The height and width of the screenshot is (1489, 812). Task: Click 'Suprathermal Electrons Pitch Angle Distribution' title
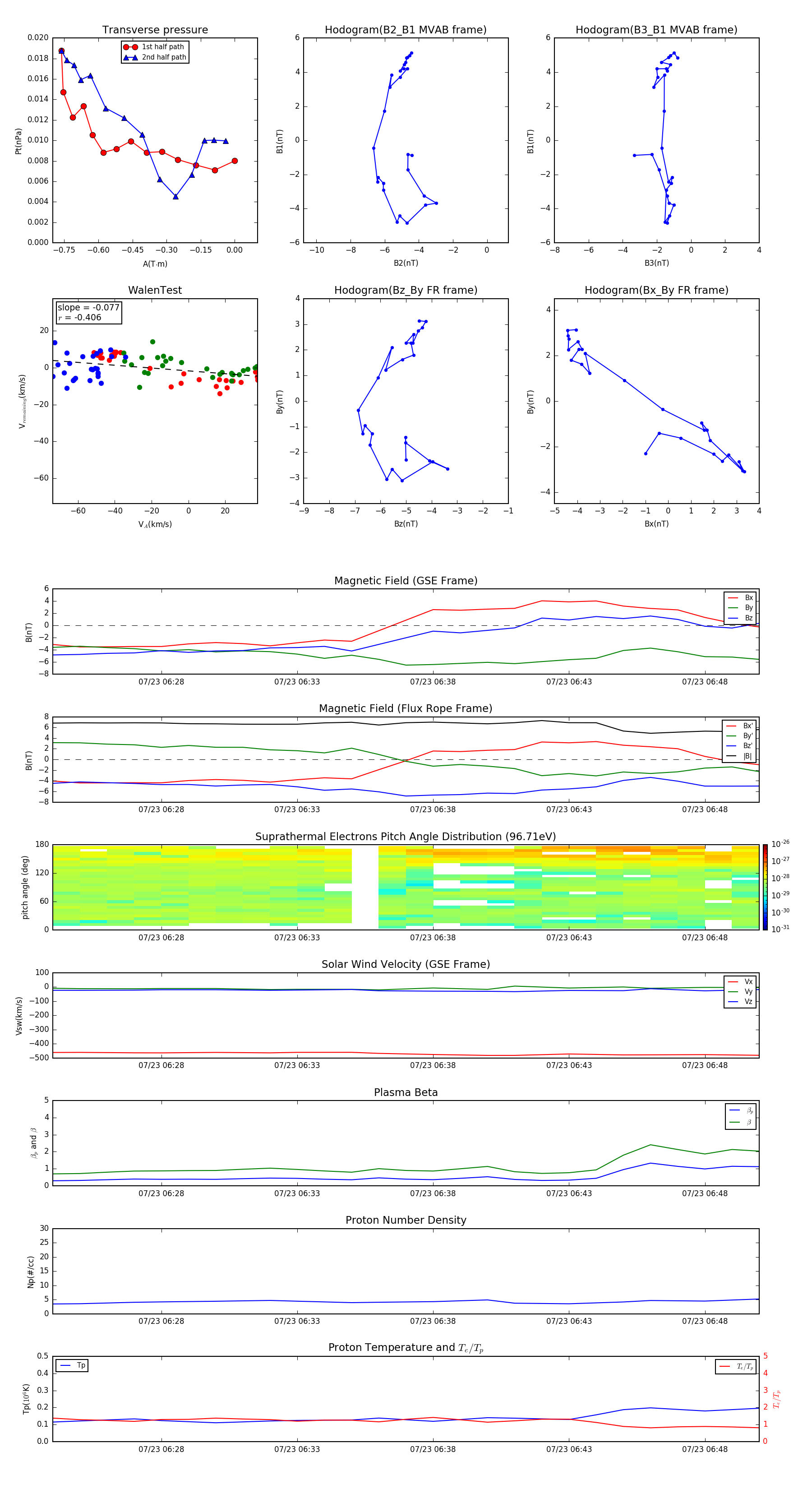pos(406,837)
